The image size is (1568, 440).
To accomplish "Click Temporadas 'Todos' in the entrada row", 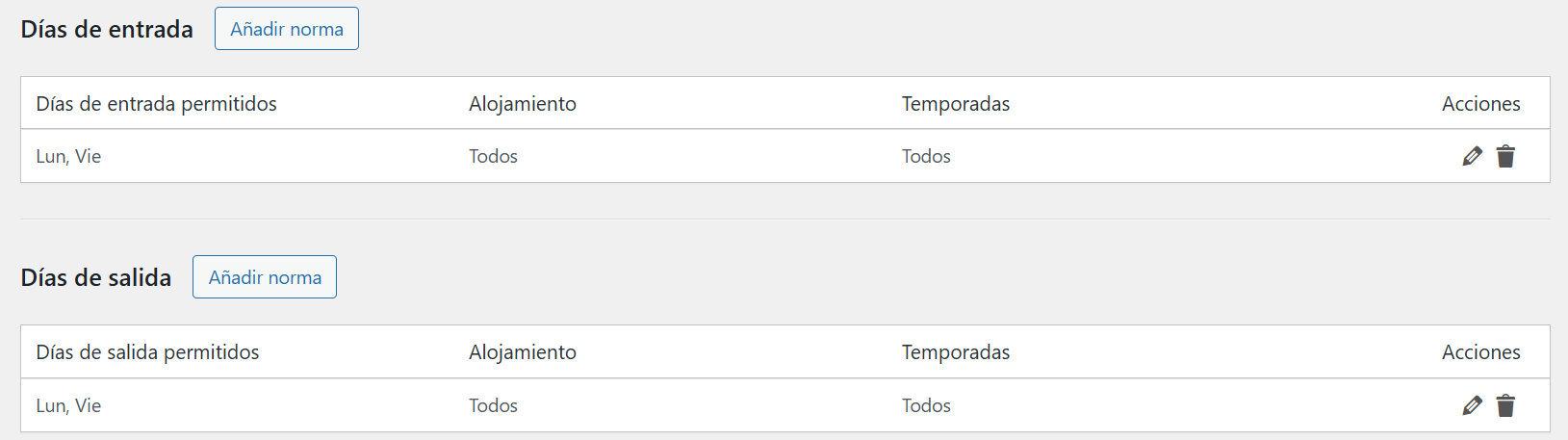I will coord(926,156).
